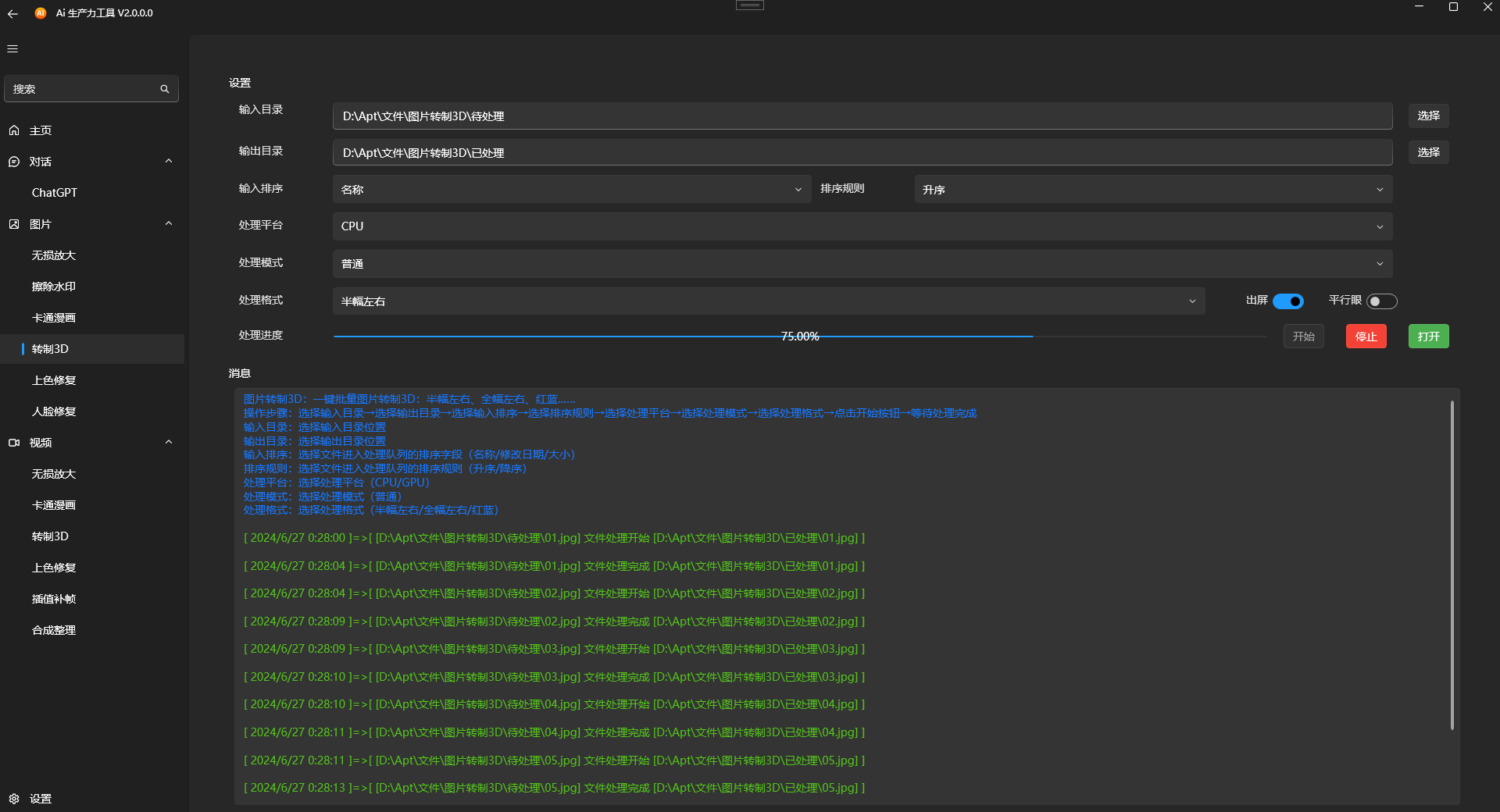
Task: Select 转制3D under the 图片 section
Action: click(92, 349)
